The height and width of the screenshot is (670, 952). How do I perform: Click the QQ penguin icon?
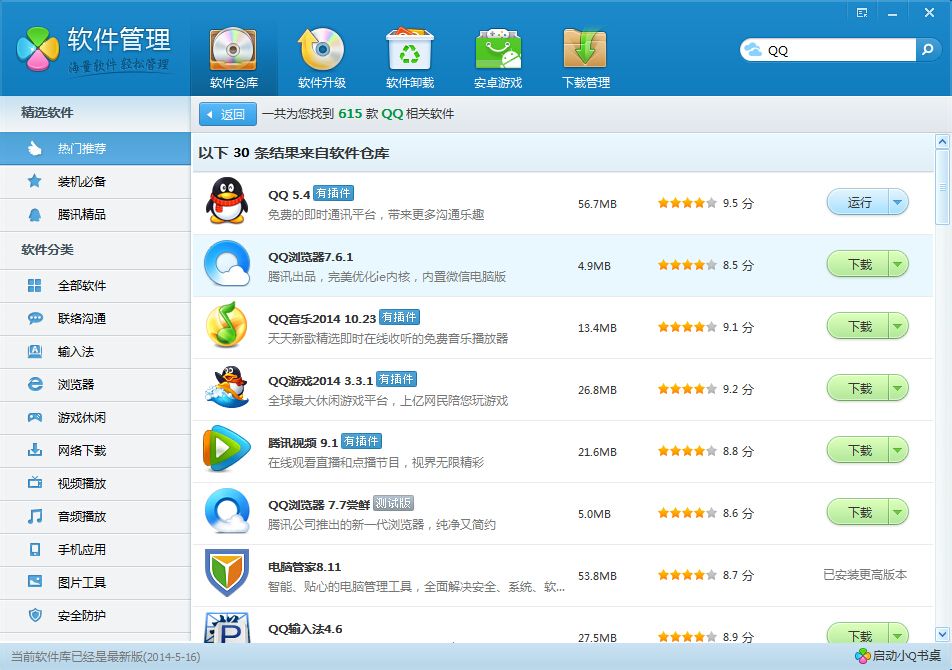(227, 202)
